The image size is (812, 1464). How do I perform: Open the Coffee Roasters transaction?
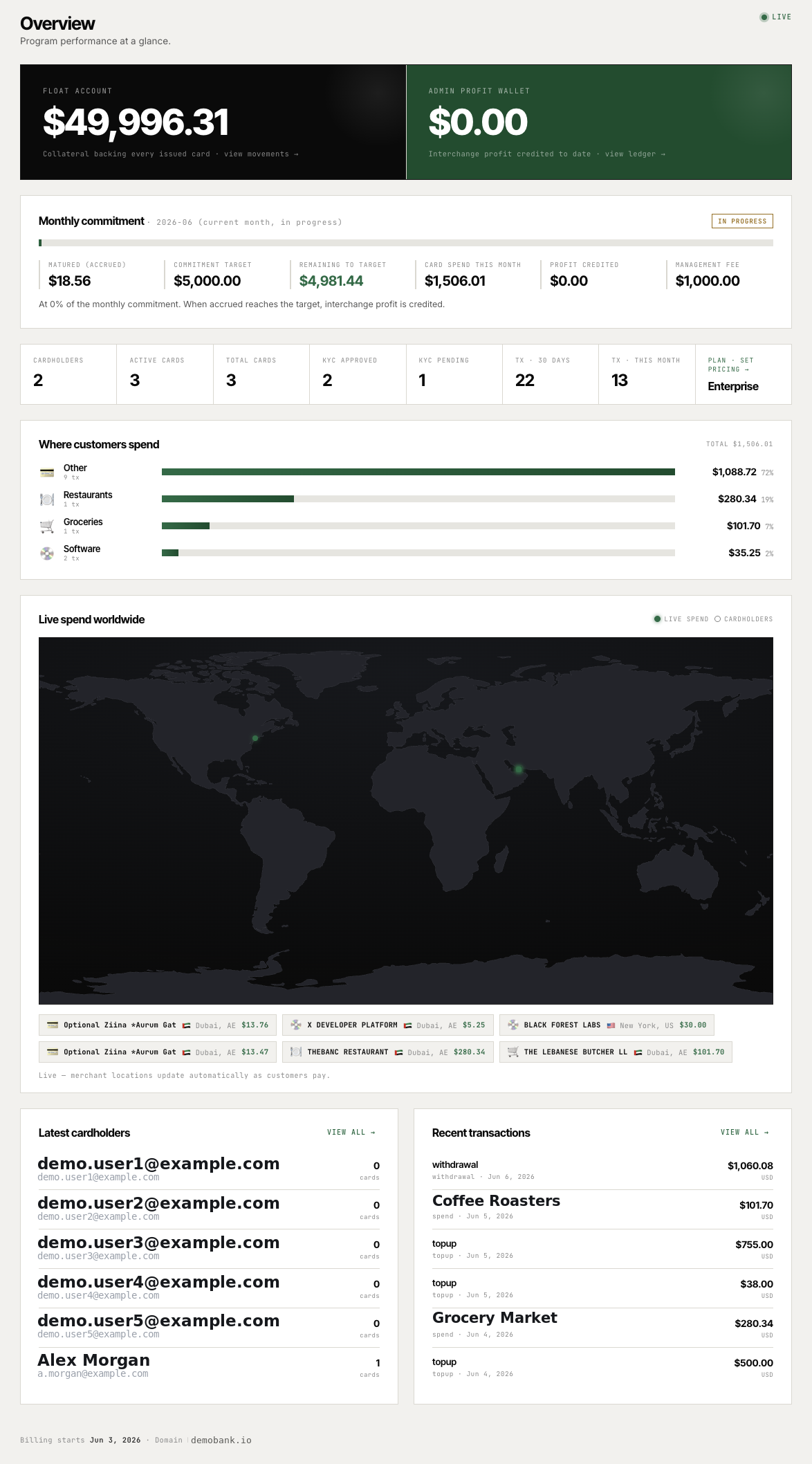tap(602, 1210)
